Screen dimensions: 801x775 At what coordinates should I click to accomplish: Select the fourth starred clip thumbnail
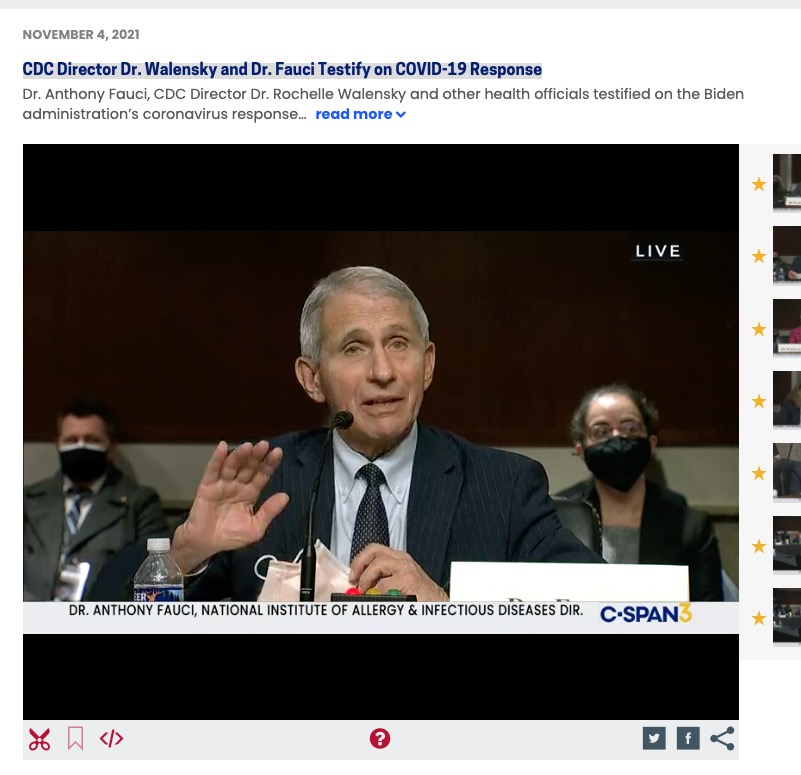[787, 400]
